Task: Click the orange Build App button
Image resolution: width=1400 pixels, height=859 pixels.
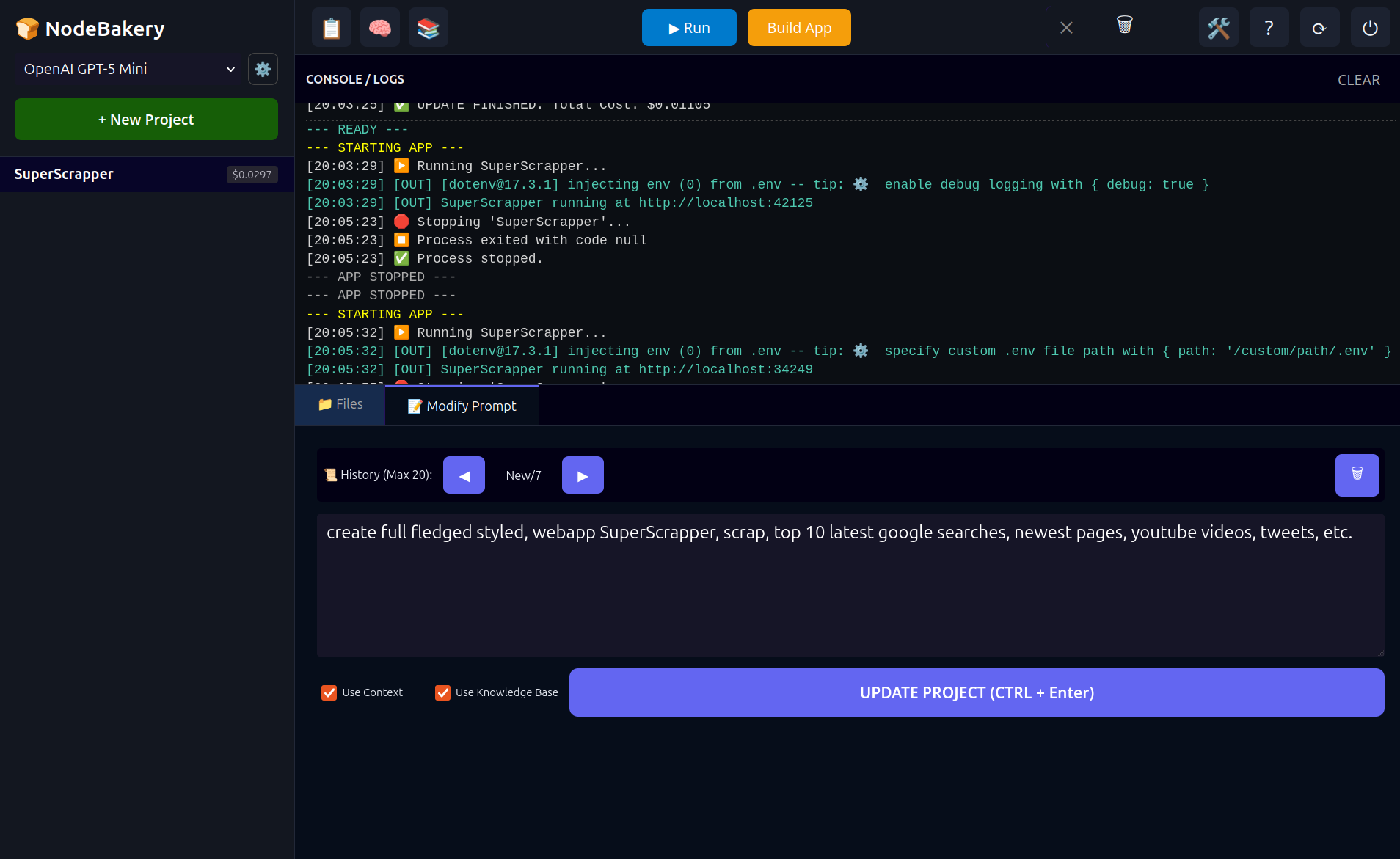Action: click(799, 28)
